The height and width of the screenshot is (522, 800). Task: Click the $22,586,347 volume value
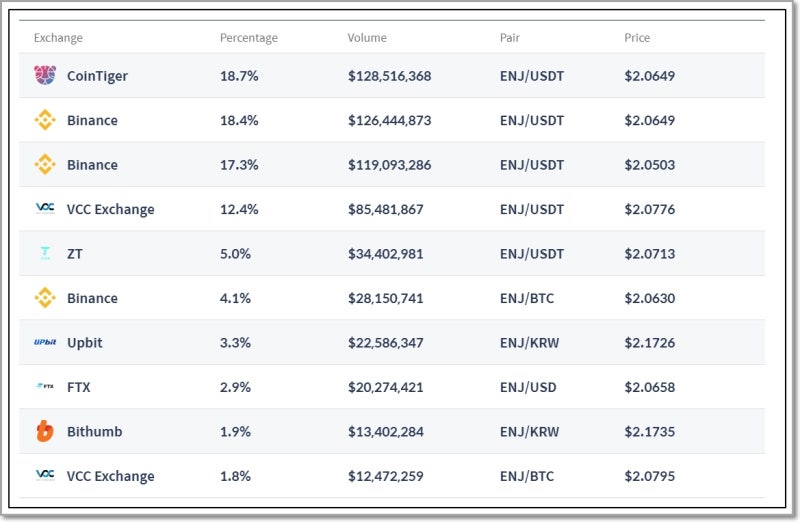pos(386,342)
